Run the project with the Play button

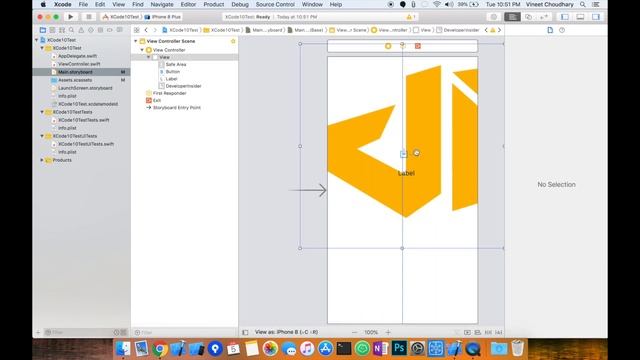[x=71, y=17]
